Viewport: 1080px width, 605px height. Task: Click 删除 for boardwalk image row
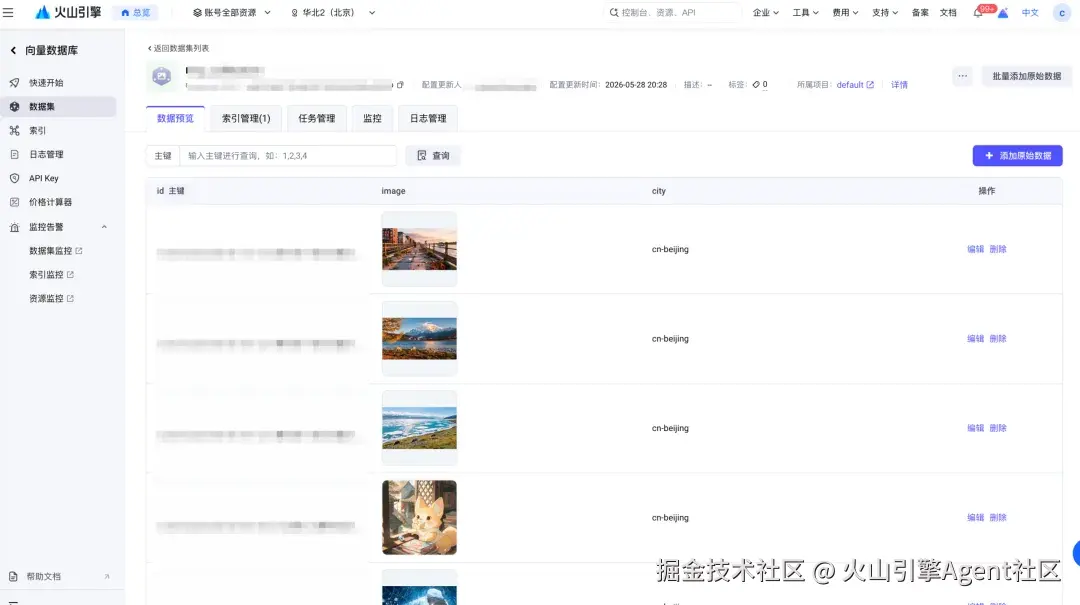(x=998, y=249)
